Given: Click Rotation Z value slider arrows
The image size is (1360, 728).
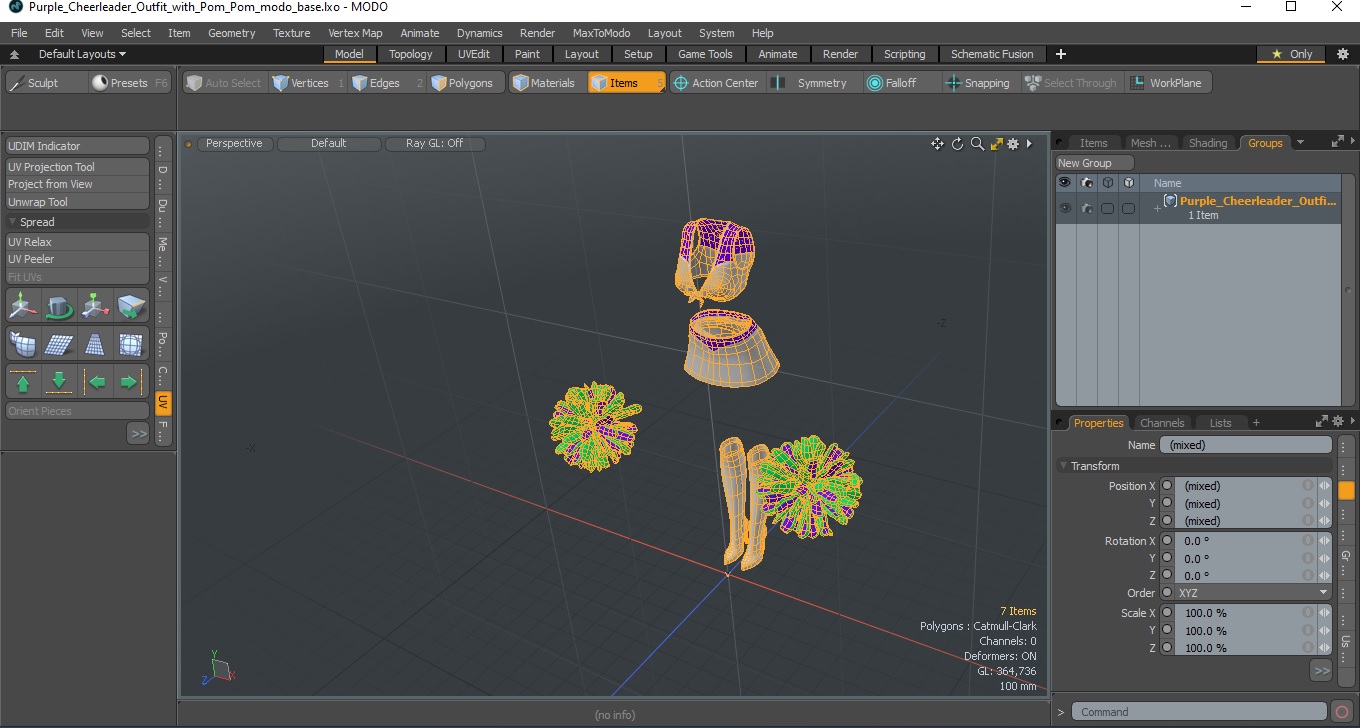Looking at the screenshot, I should [1325, 576].
